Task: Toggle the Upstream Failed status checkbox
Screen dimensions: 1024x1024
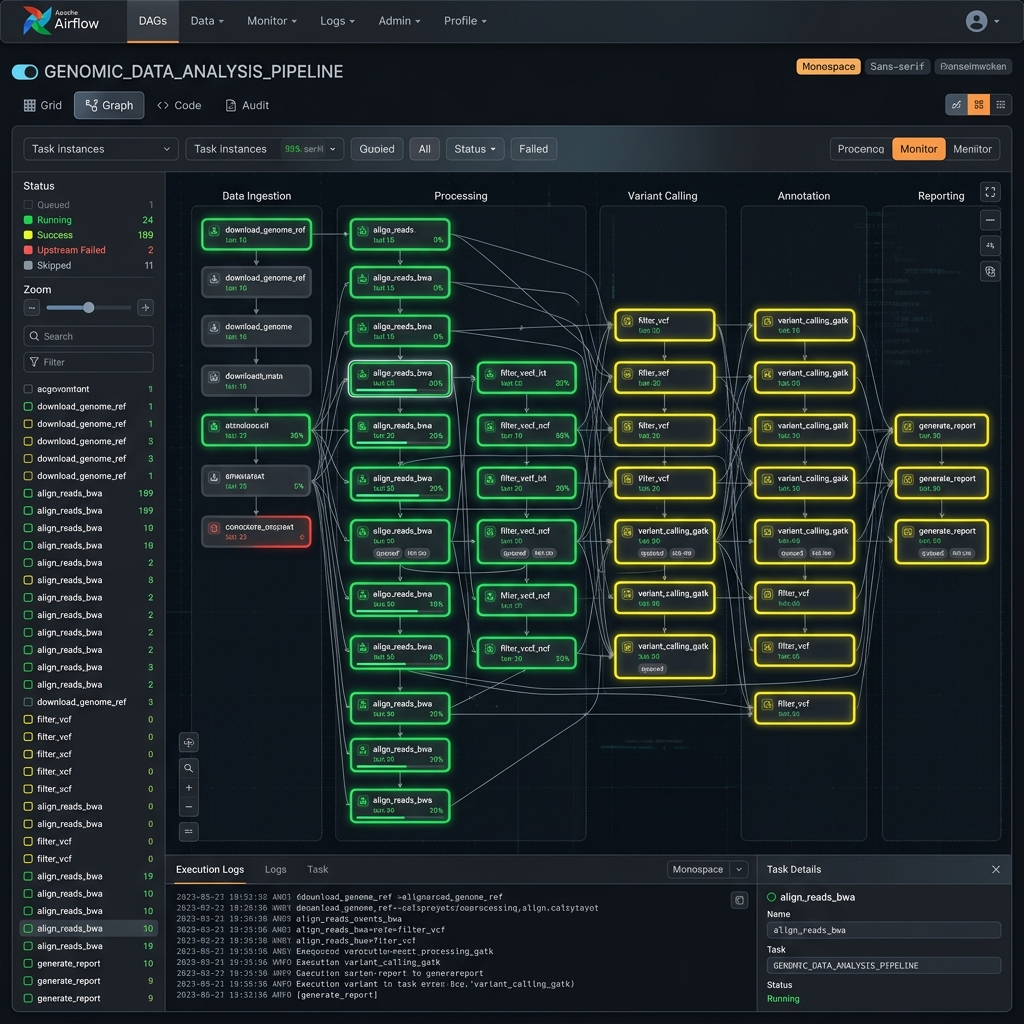Action: point(28,250)
